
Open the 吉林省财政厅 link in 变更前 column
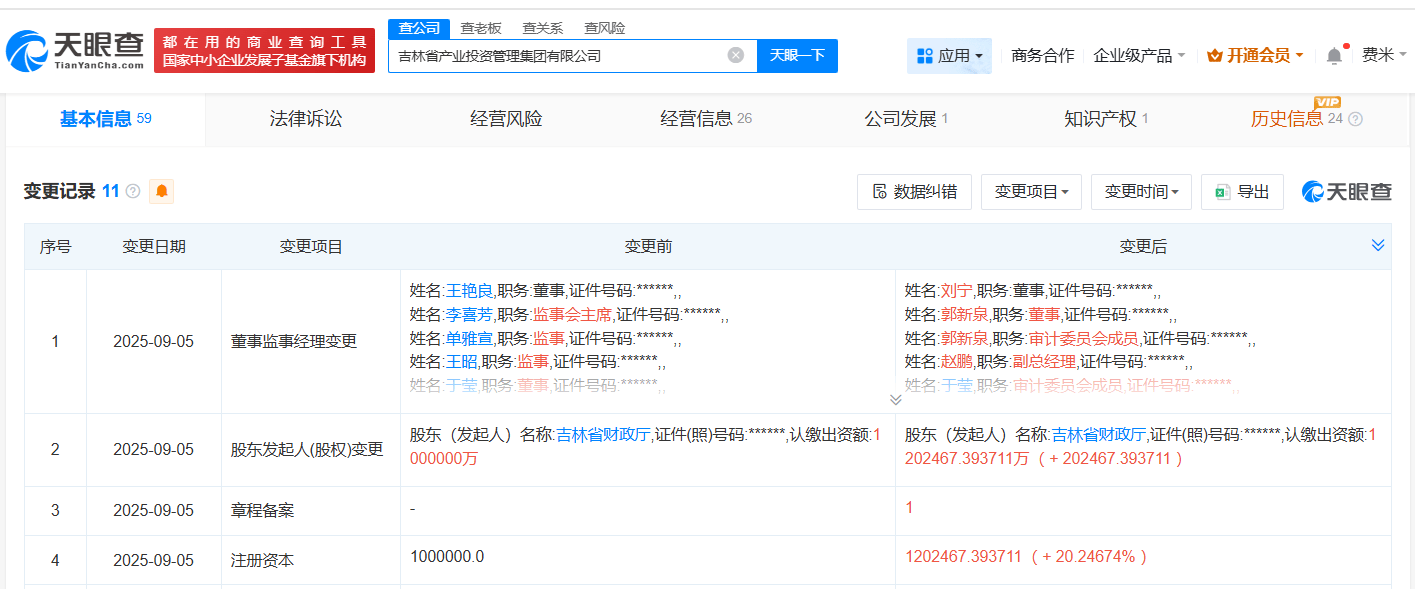pyautogui.click(x=603, y=435)
